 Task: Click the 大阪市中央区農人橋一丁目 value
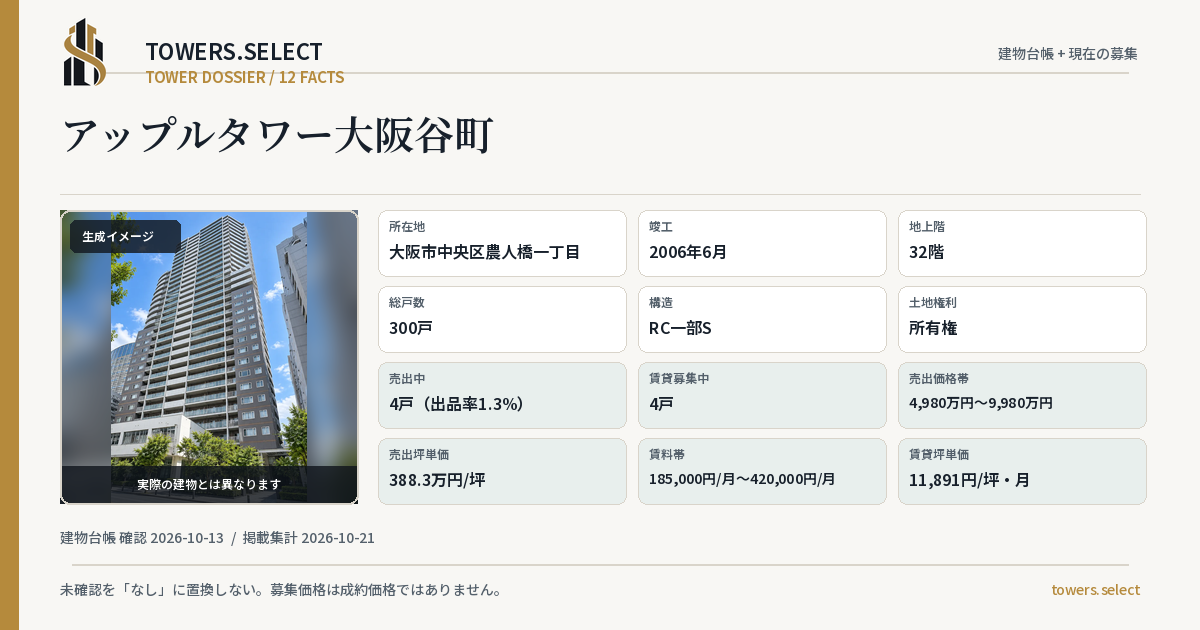point(485,252)
